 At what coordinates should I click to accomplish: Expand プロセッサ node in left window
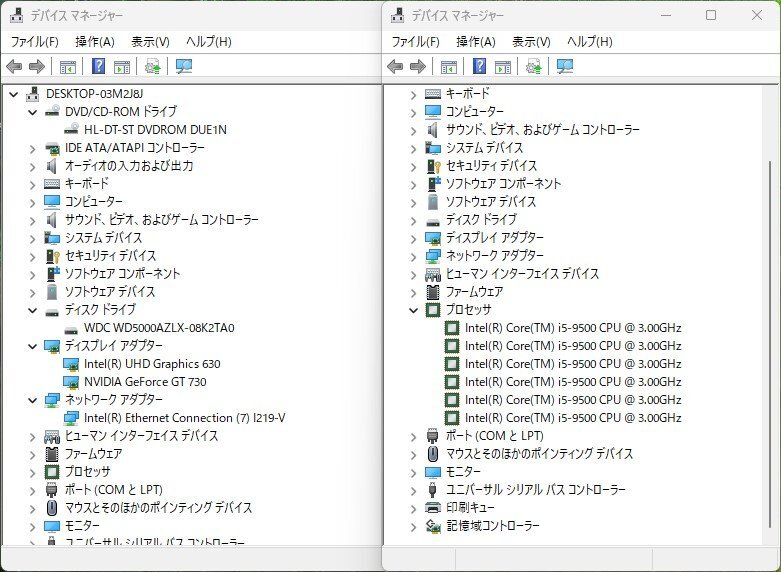tap(32, 472)
